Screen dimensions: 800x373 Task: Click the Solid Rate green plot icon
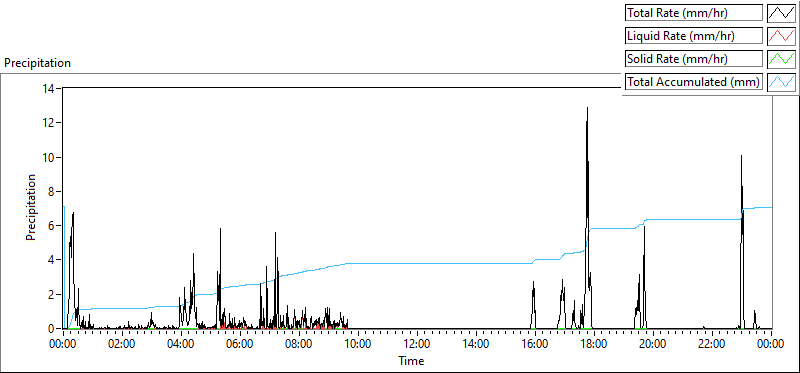(x=781, y=59)
